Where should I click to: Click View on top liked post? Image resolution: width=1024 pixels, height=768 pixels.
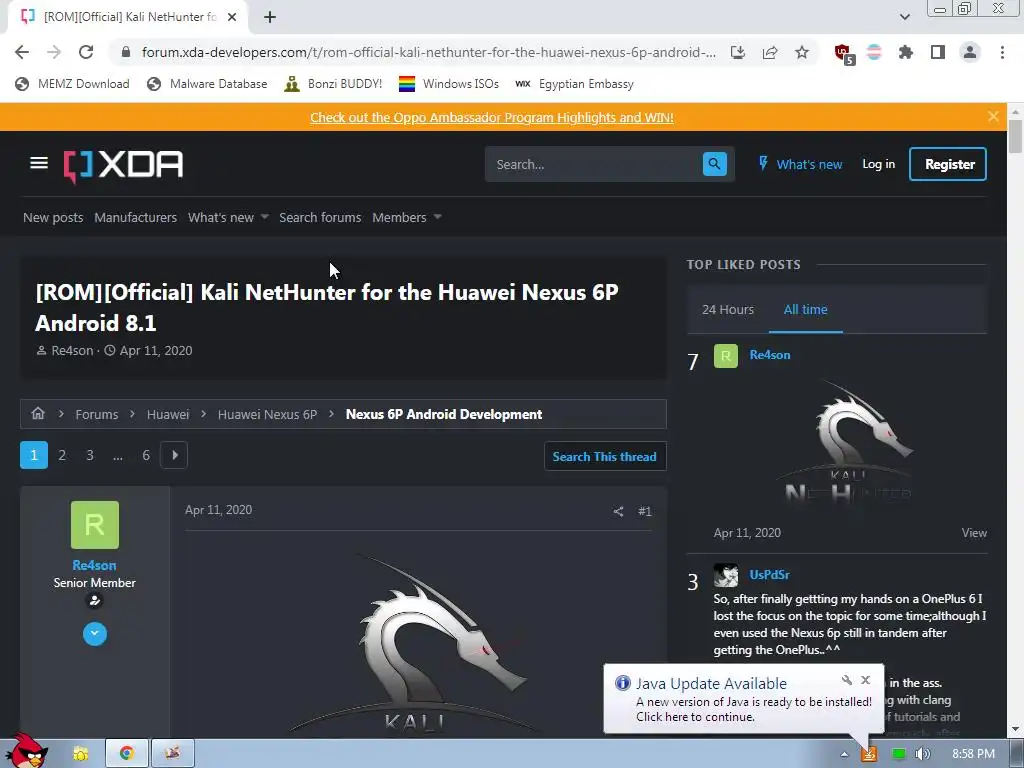(974, 533)
